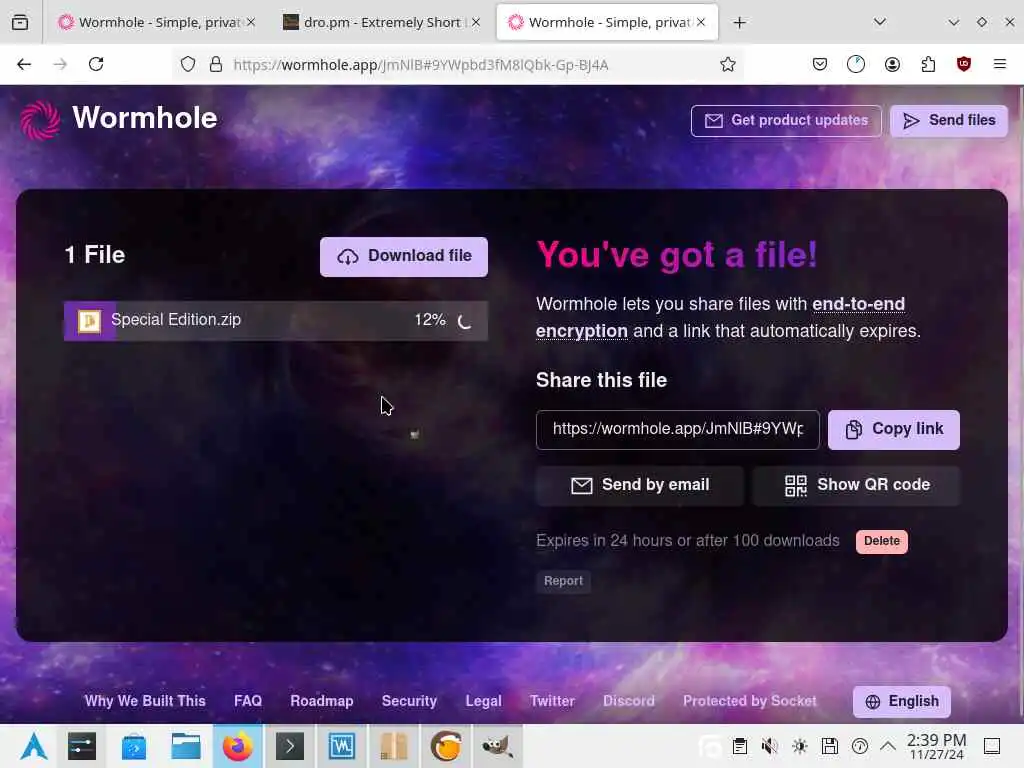
Task: Click the Send files button
Action: tap(948, 121)
